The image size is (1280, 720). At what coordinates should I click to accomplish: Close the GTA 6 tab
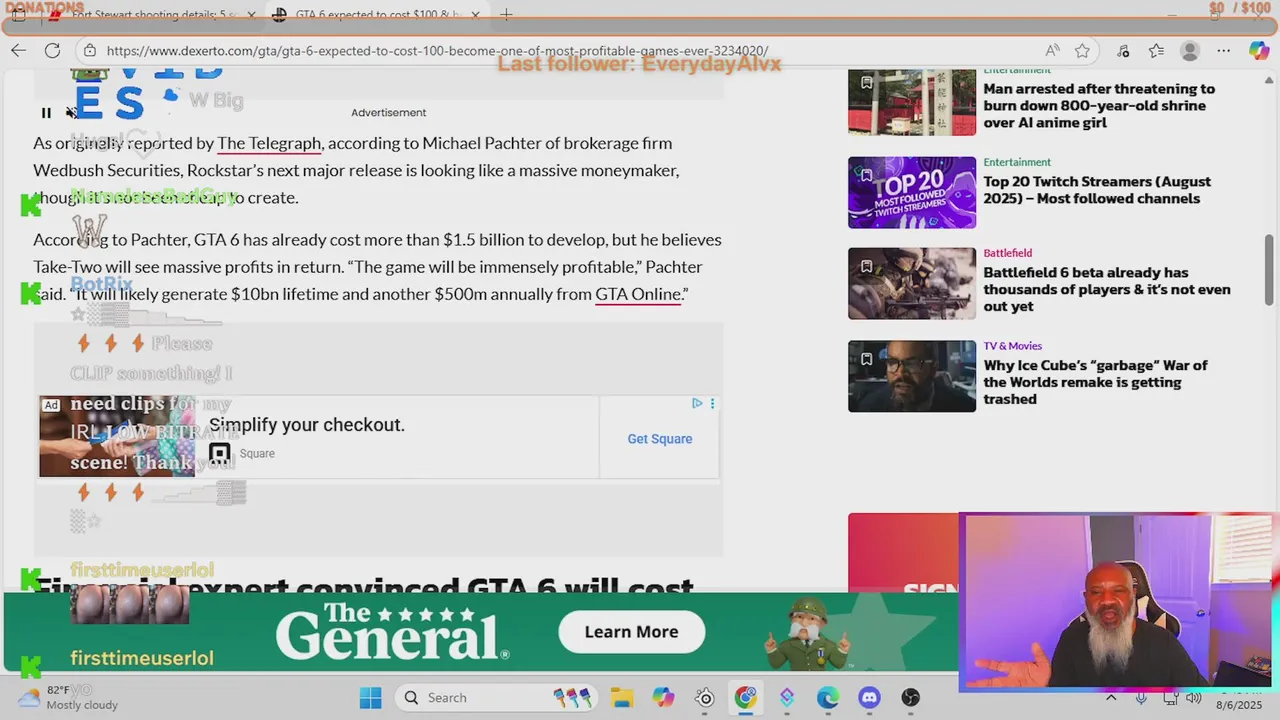[475, 15]
